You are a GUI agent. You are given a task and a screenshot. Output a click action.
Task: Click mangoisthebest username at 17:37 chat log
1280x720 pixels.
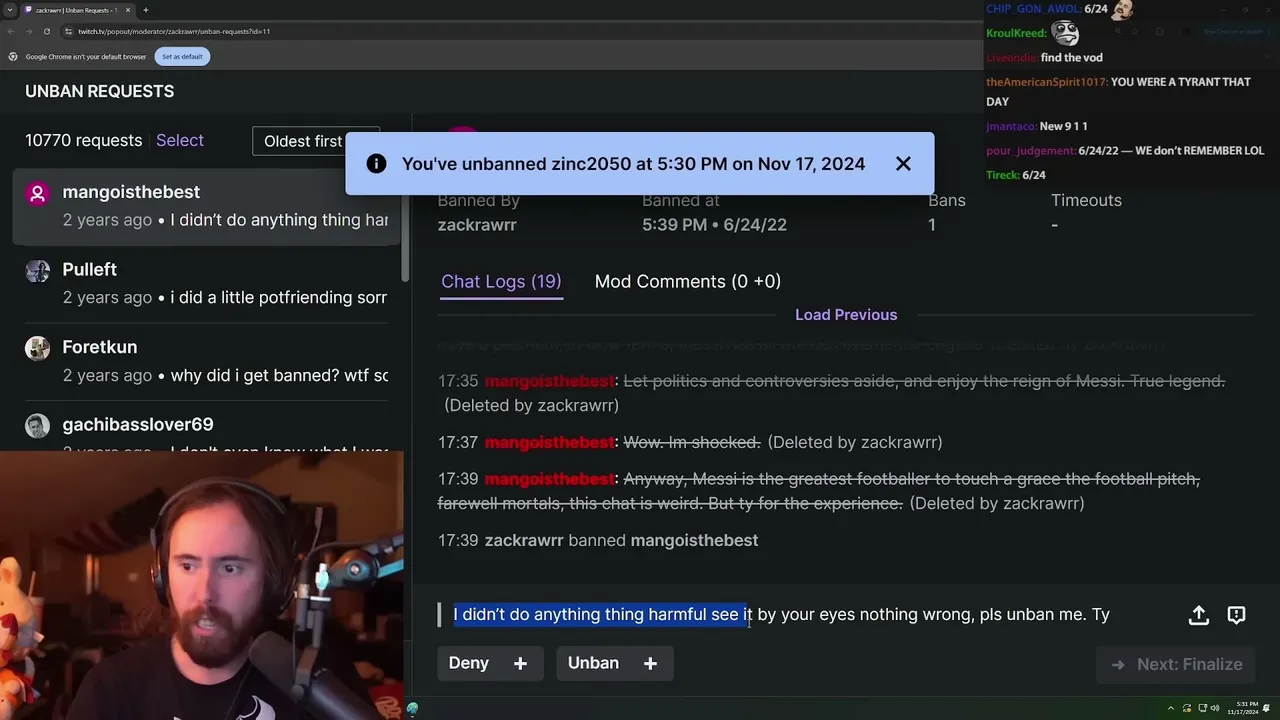[549, 442]
